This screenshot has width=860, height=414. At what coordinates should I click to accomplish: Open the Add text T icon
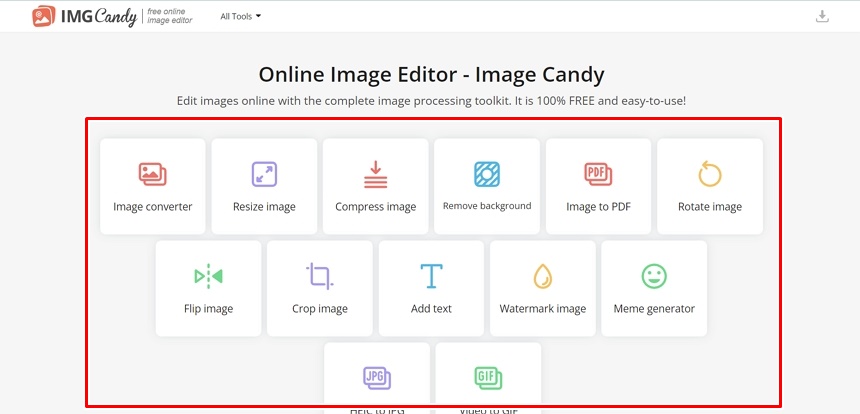click(431, 276)
